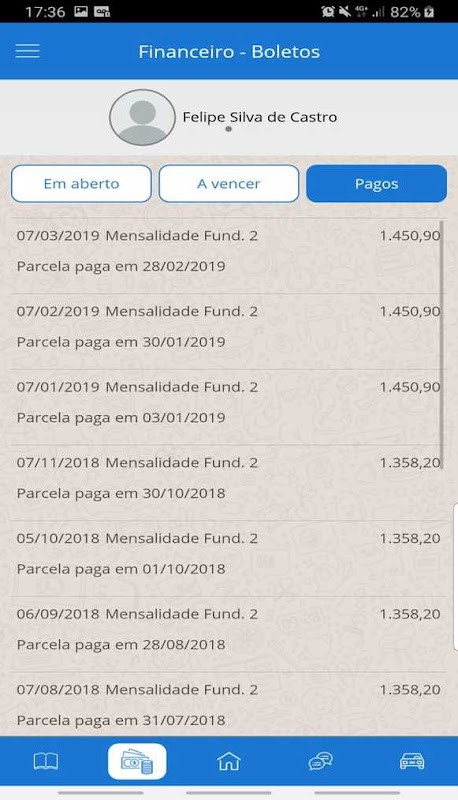Tap the user profile avatar
Image resolution: width=458 pixels, height=800 pixels.
point(142,117)
